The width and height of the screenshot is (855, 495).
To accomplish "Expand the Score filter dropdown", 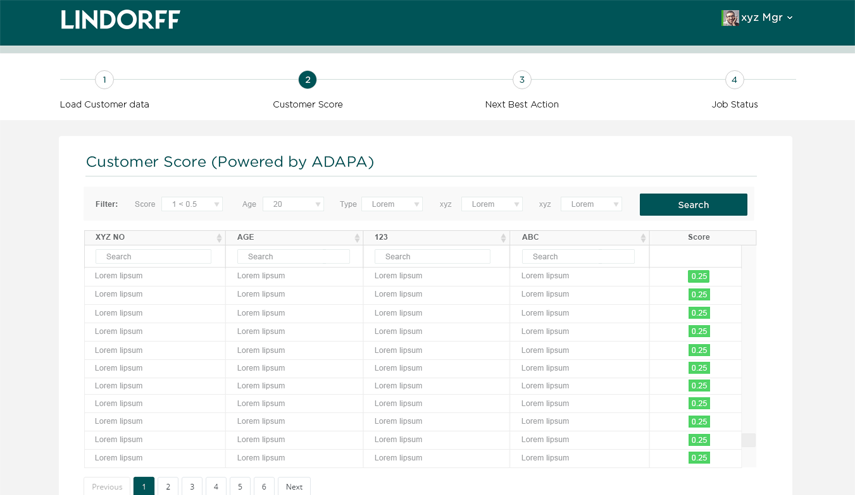I will pos(192,204).
